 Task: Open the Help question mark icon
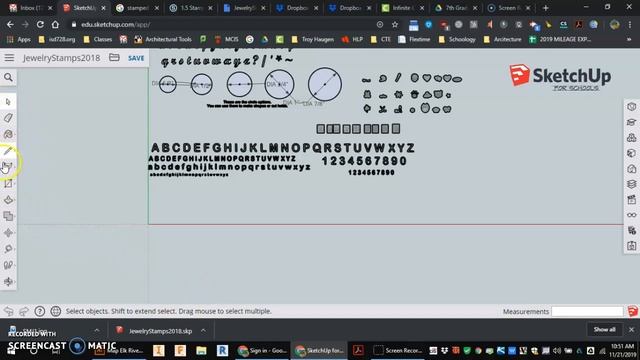pos(40,311)
